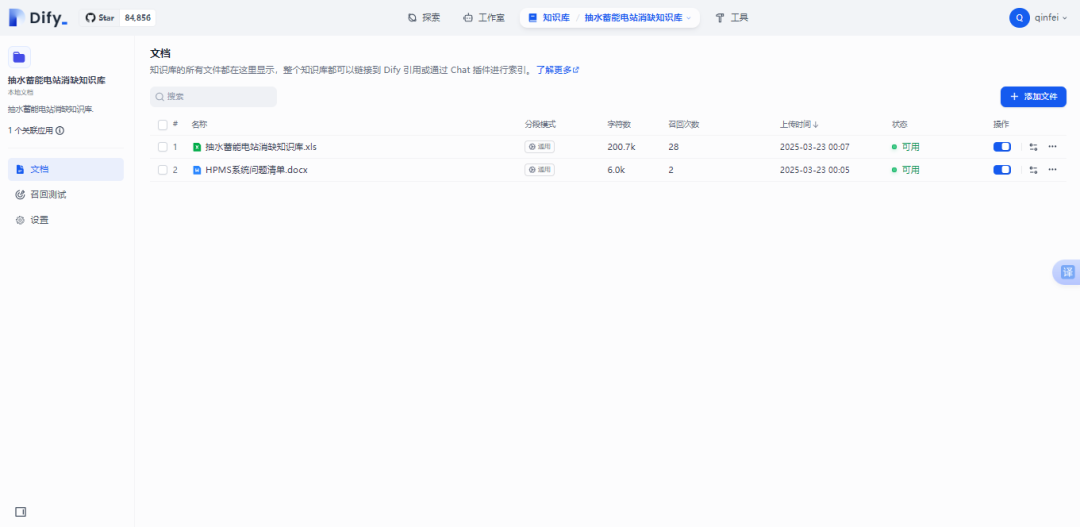
Task: Open the GitHub Star badge
Action: 118,18
